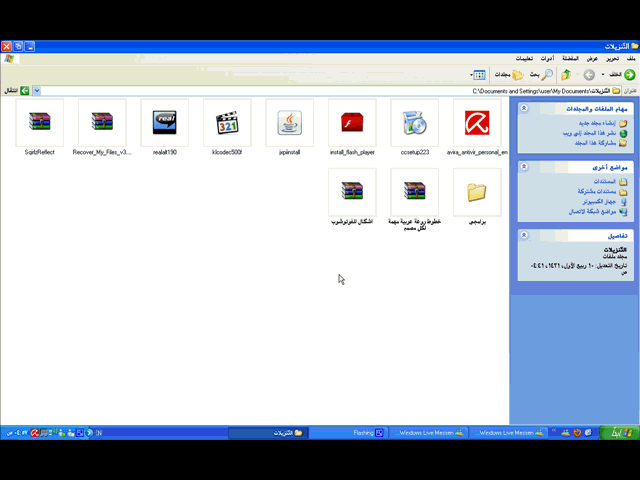Expand hidden system tray icons arrow
The image size is (640, 480).
coord(89,433)
